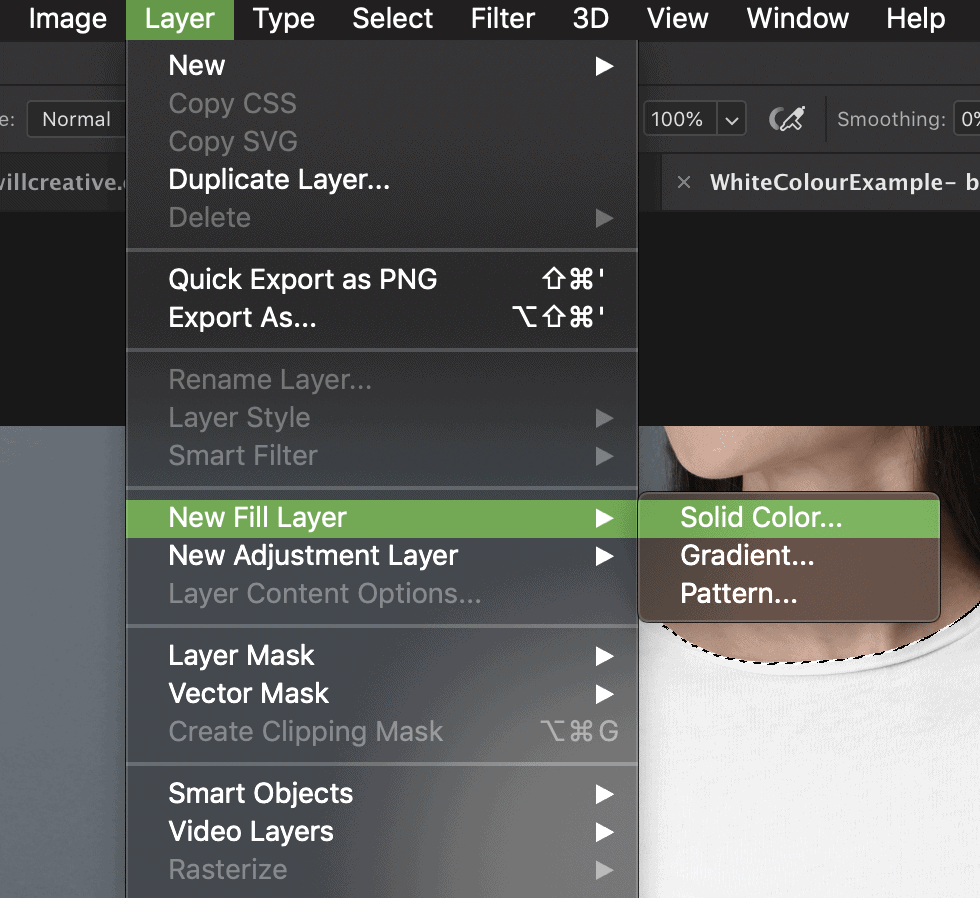Choose Duplicate Layer... from the Layer menu
Image resolution: width=980 pixels, height=898 pixels.
coord(382,180)
